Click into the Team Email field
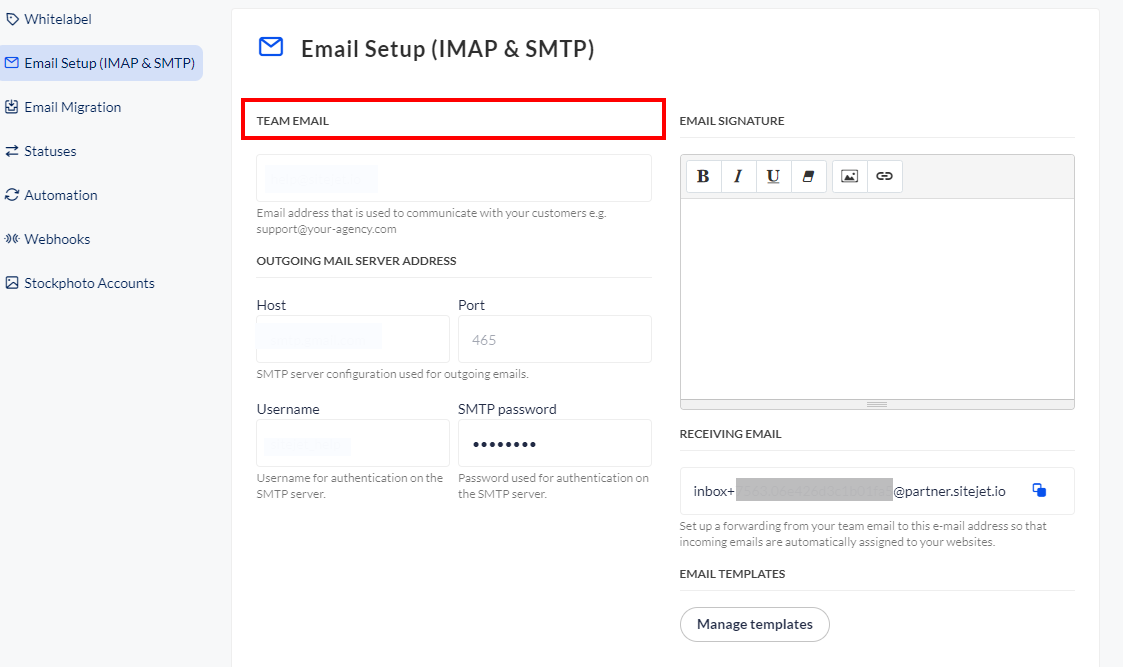The image size is (1123, 667). point(453,178)
